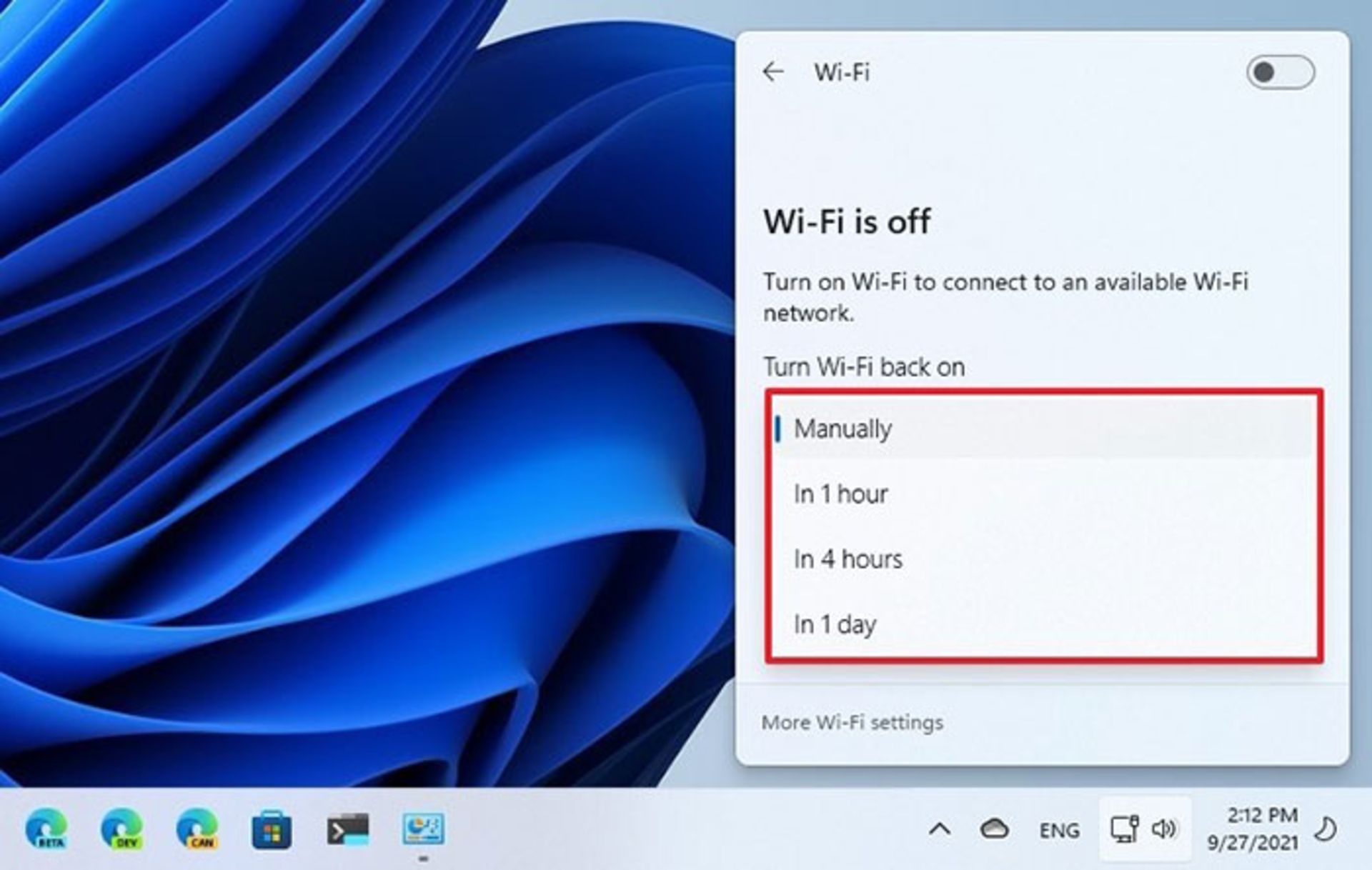Launch Microsoft Edge Dev from taskbar
1372x870 pixels.
122,829
